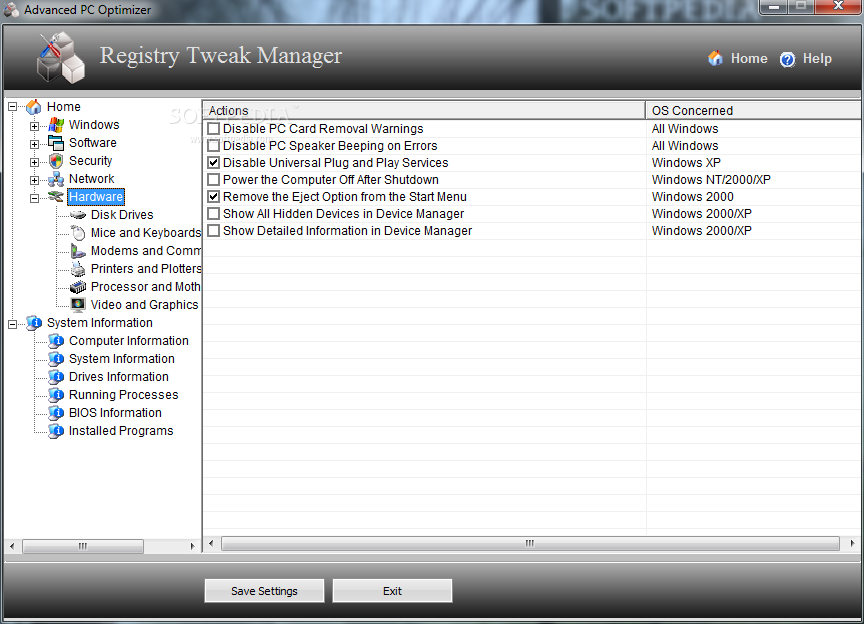Select Computer Information label in tree
The width and height of the screenshot is (864, 624).
(128, 341)
